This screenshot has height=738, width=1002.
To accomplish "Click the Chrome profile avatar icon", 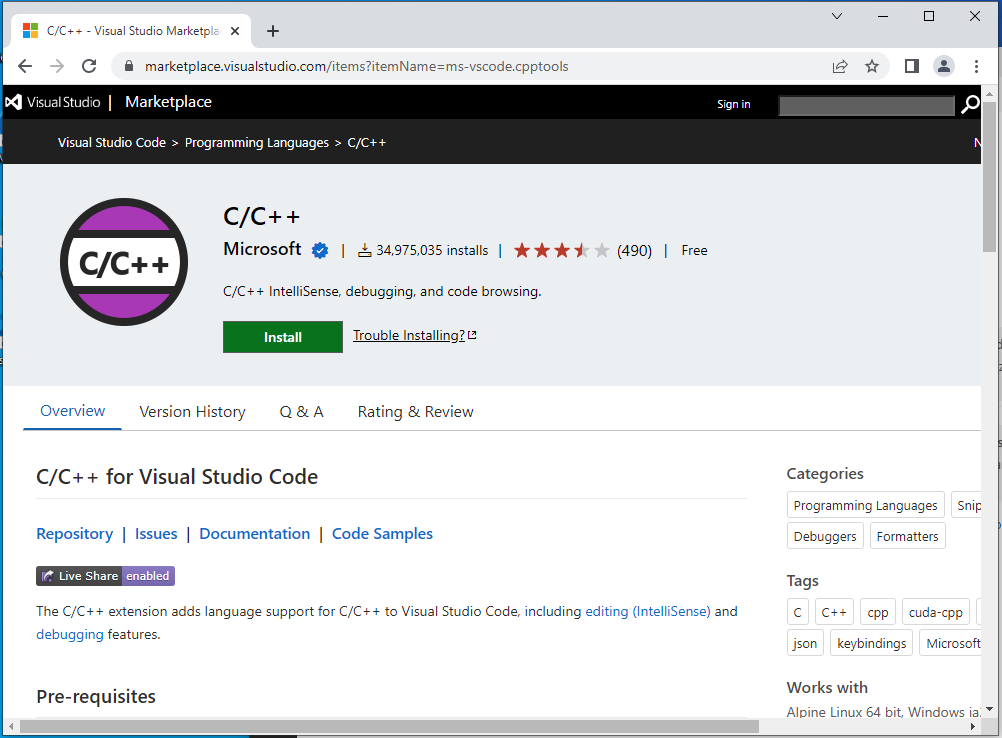I will click(943, 66).
